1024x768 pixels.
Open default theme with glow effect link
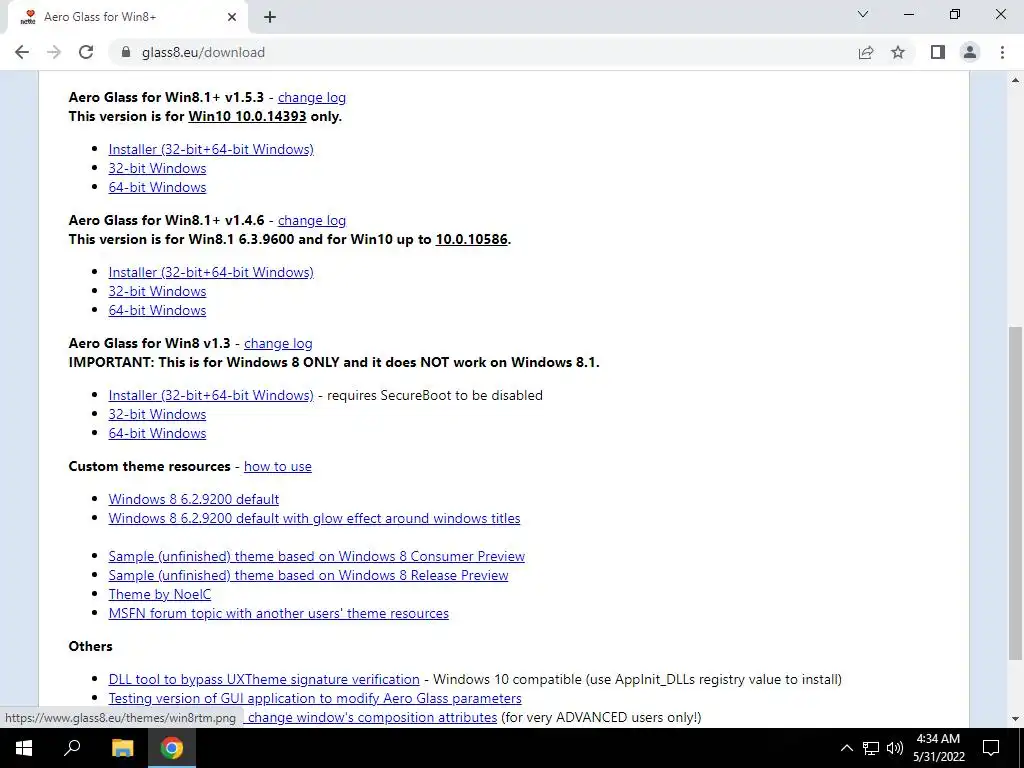point(314,518)
